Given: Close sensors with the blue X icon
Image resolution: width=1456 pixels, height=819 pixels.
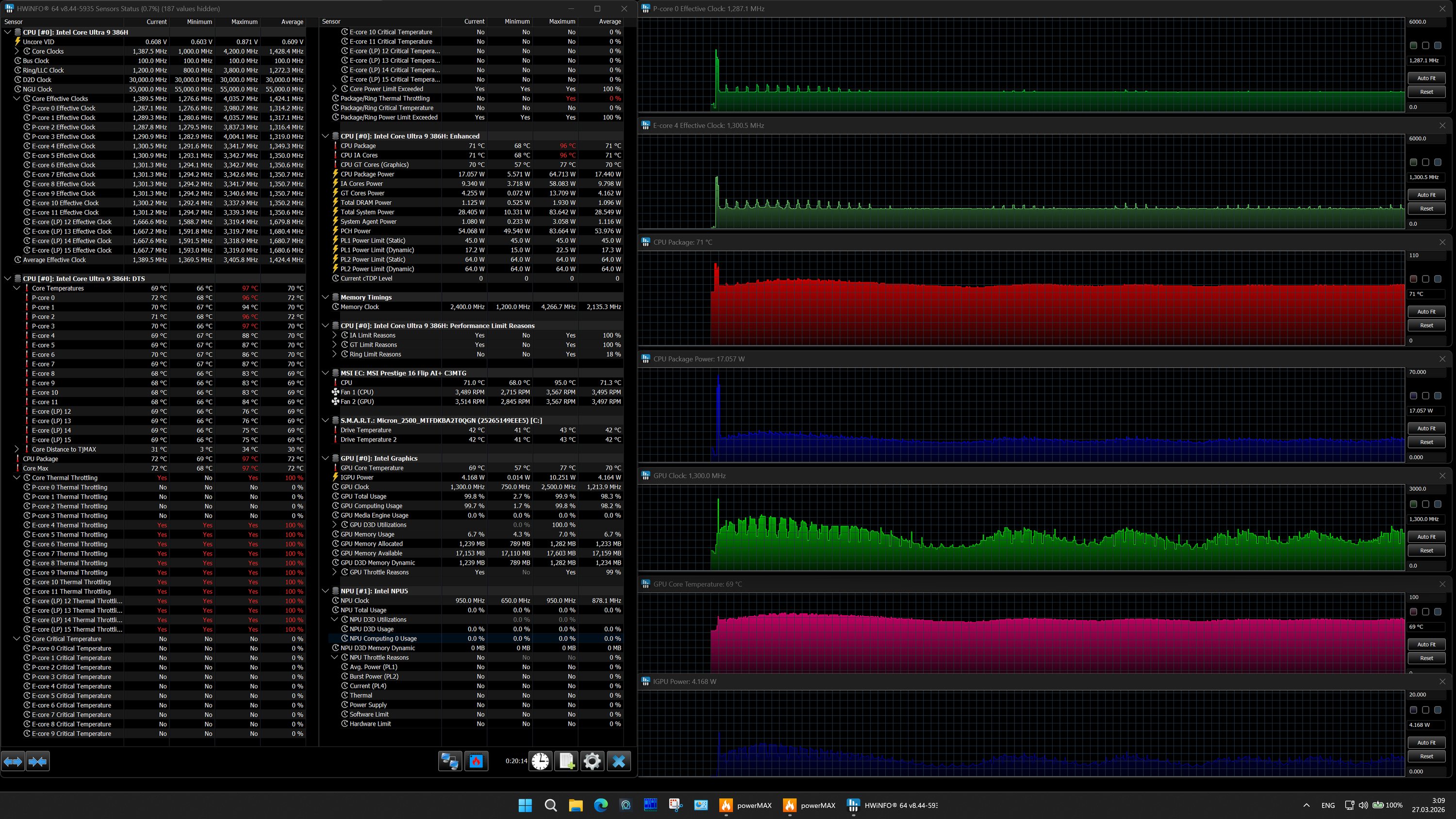Looking at the screenshot, I should click(x=618, y=761).
